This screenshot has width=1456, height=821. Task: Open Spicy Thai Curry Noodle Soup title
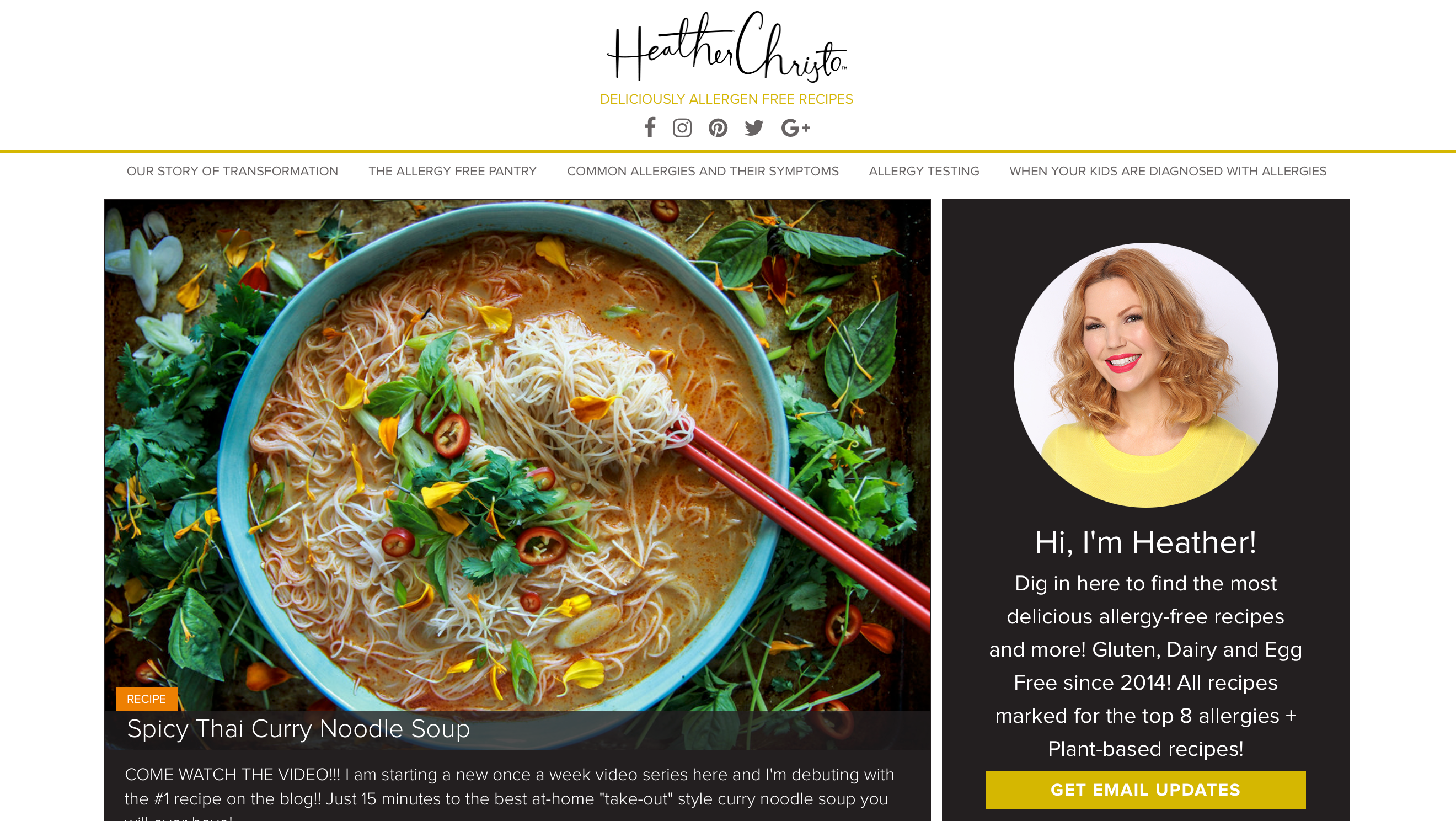point(298,729)
